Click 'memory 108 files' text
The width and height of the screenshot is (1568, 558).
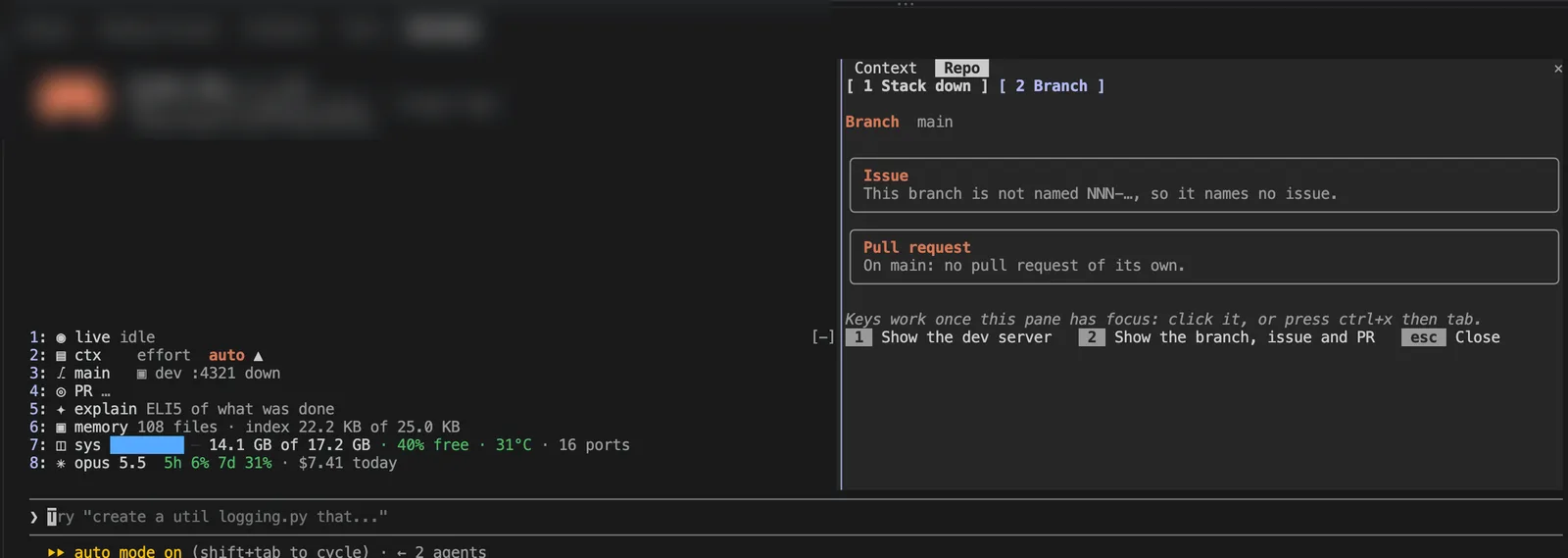tap(146, 428)
